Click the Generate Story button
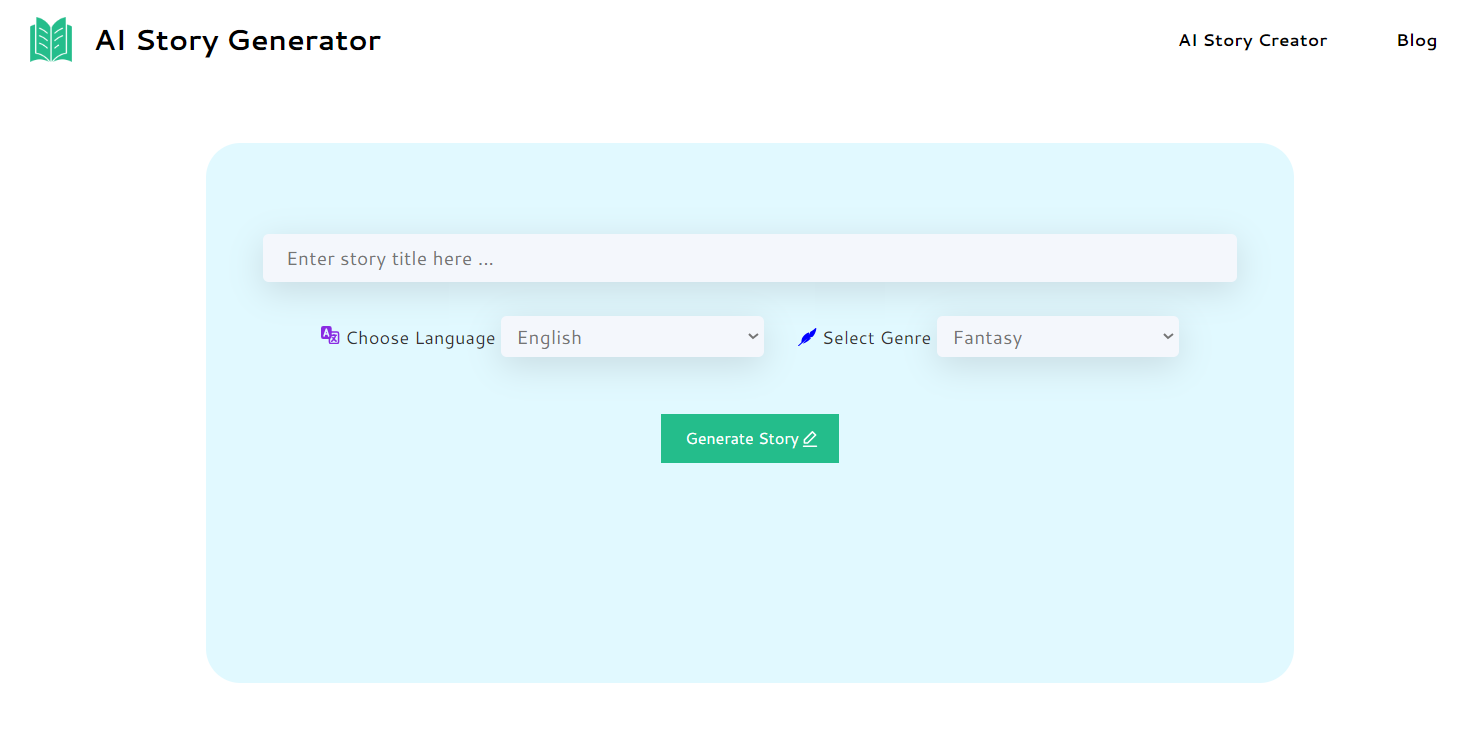The height and width of the screenshot is (748, 1479). [750, 438]
